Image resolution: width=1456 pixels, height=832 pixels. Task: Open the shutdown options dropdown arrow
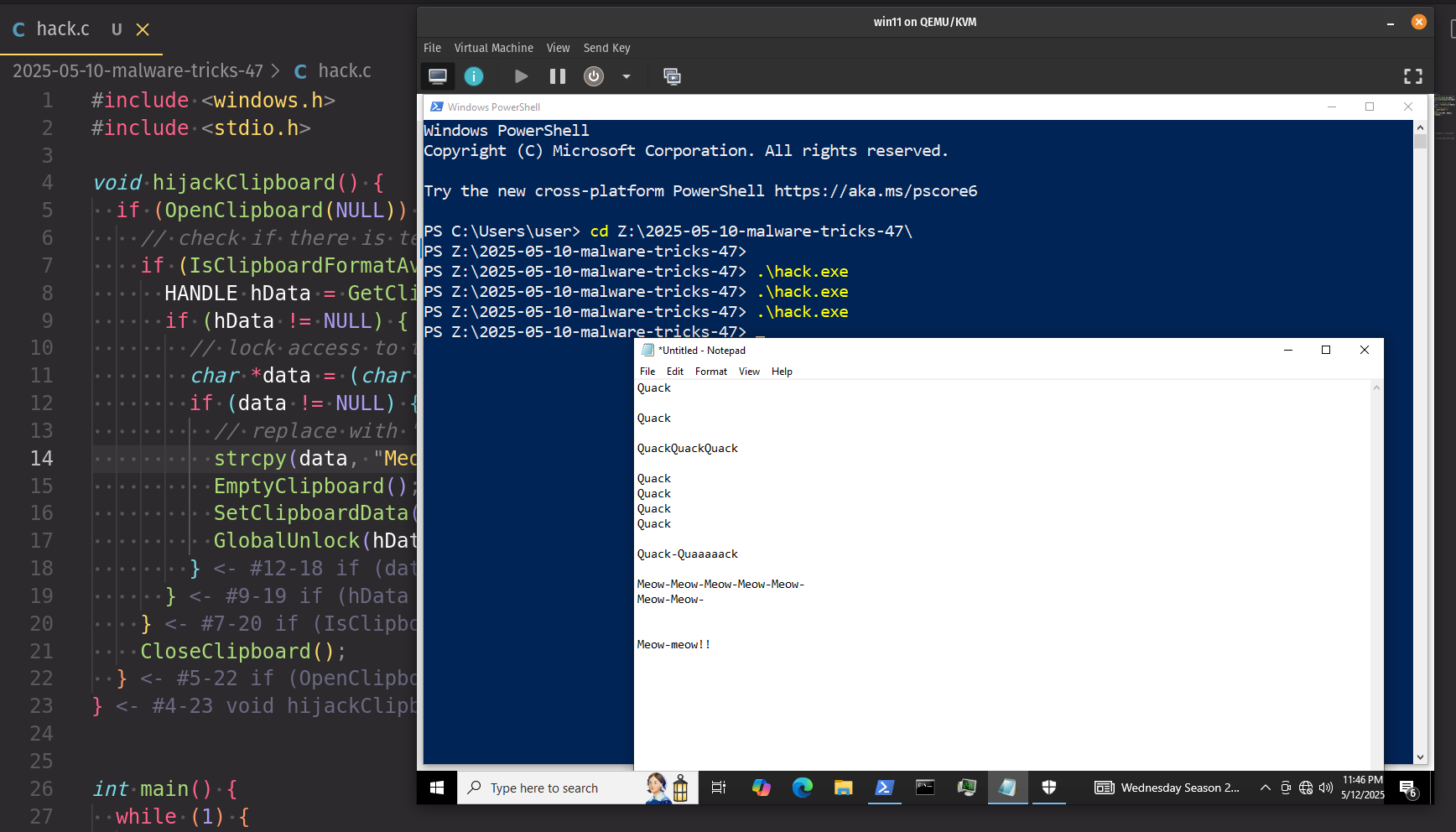pos(626,76)
